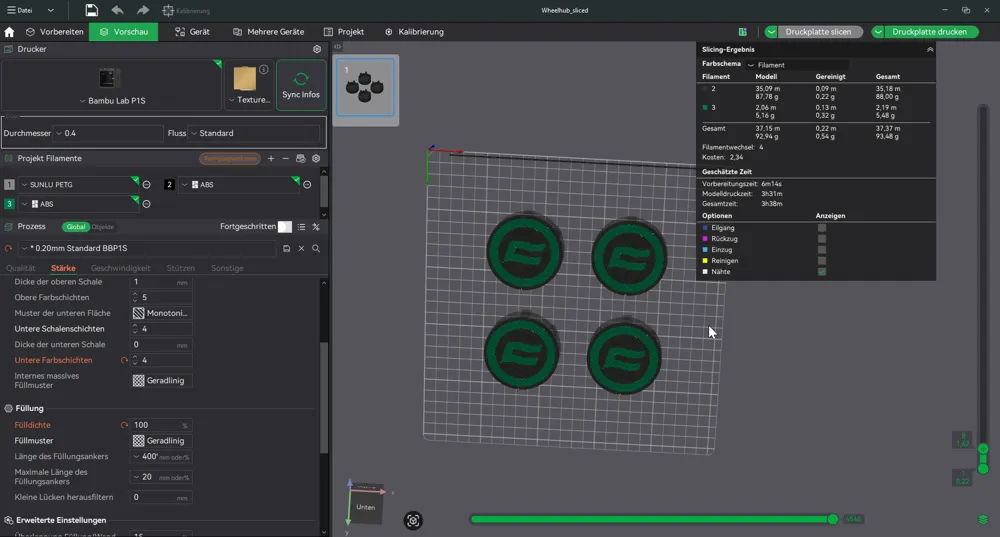1000x537 pixels.
Task: Open filament 3 ABS dropdown
Action: coord(78,204)
